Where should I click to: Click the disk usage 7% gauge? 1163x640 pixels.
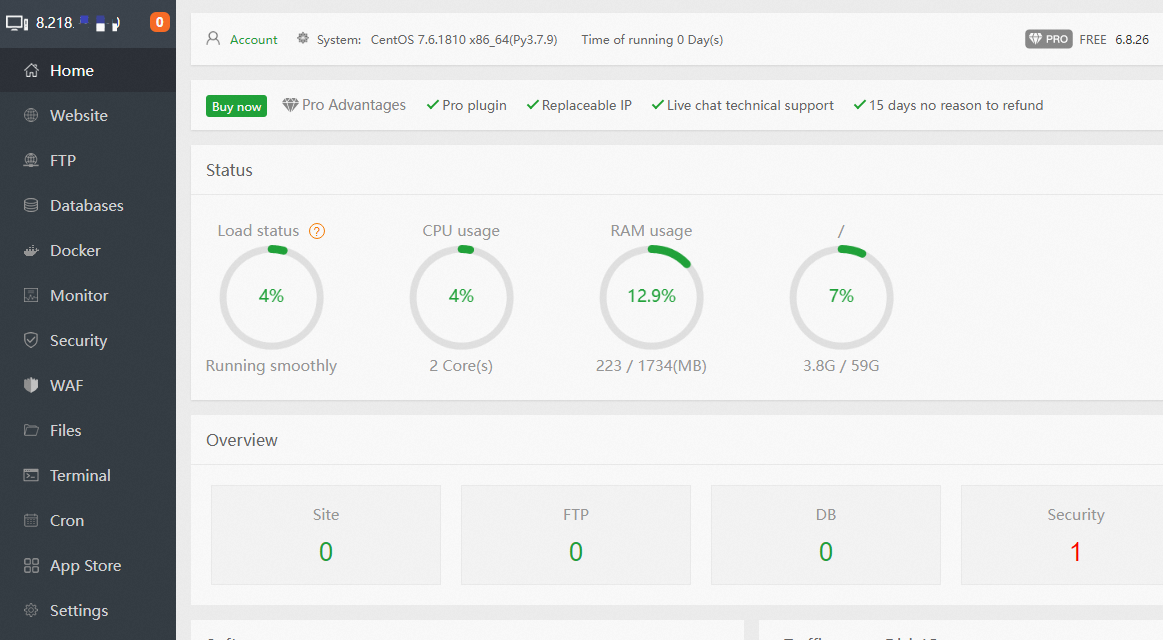point(841,297)
